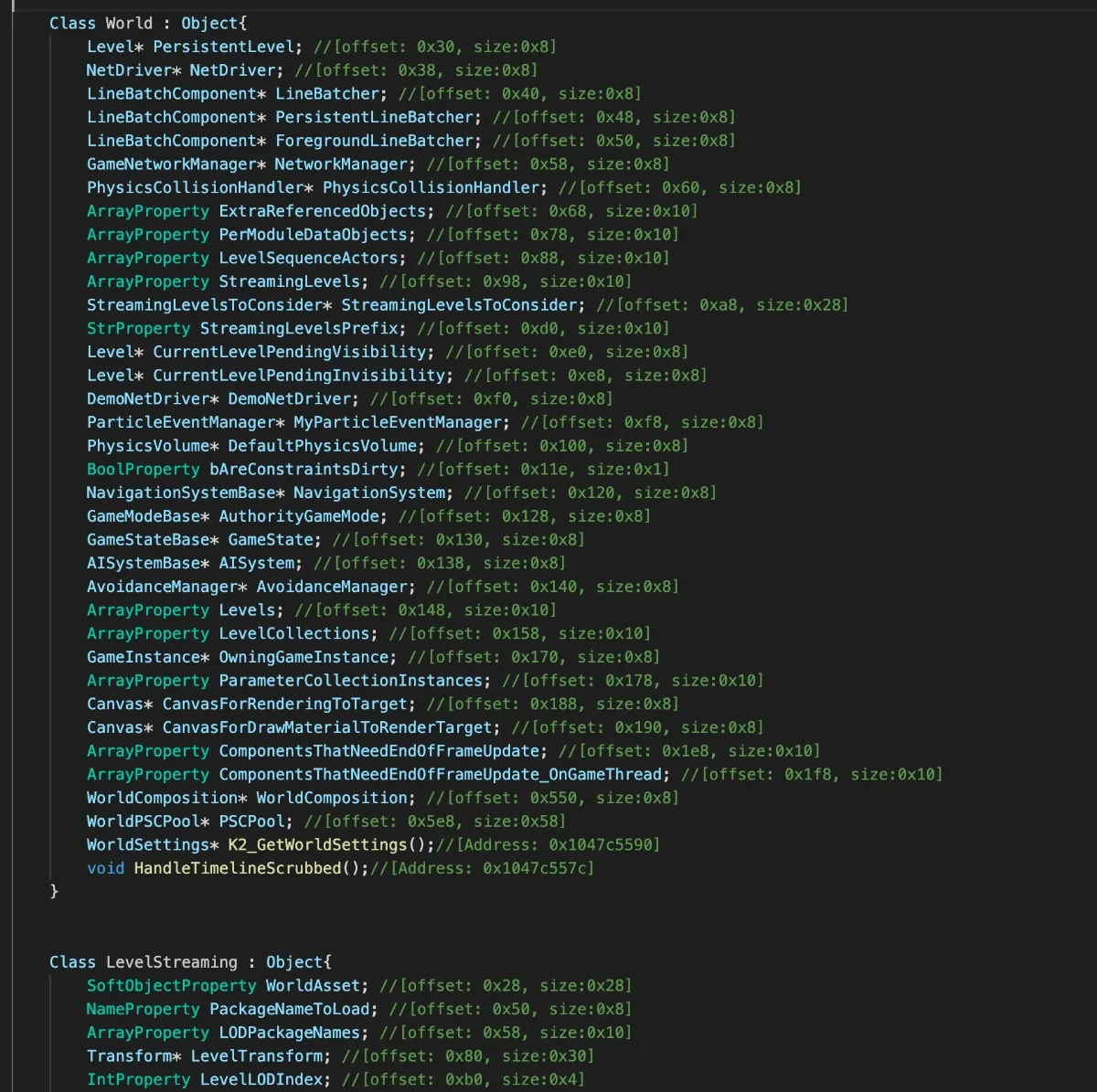This screenshot has width=1097, height=1092.
Task: Click the HandleTimelineScrubbed() function
Action: point(247,868)
